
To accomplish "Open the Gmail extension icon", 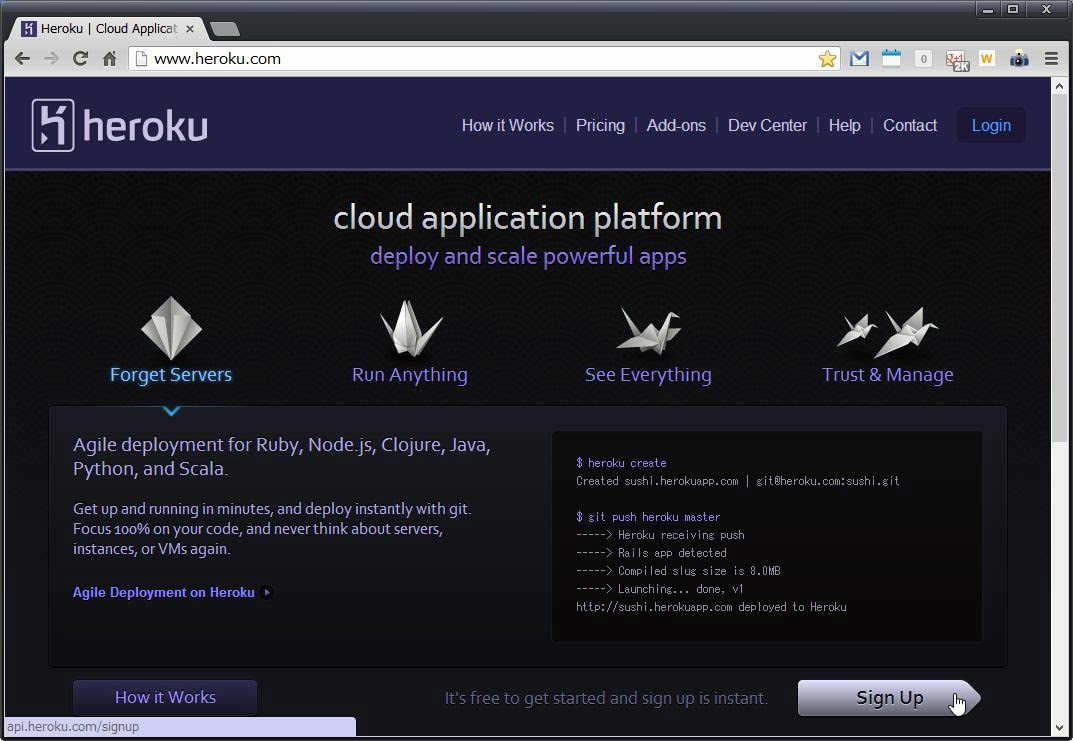I will pyautogui.click(x=859, y=59).
